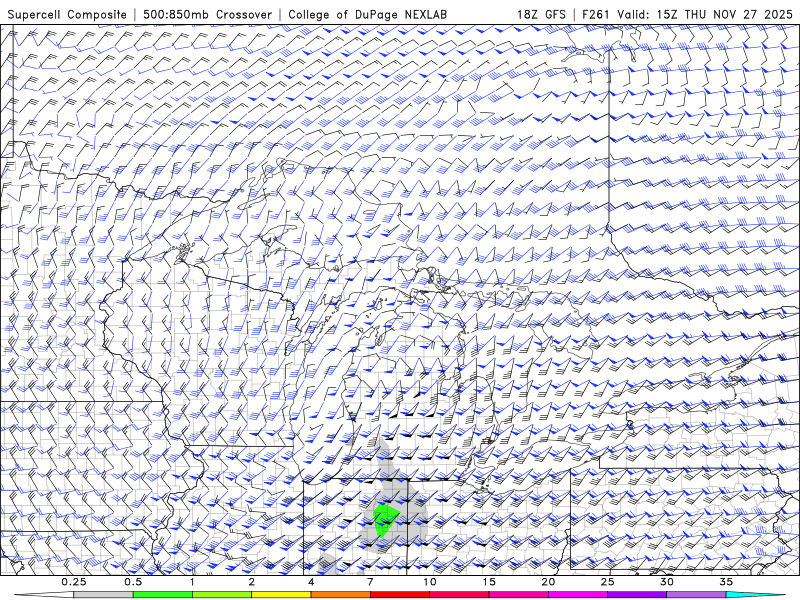Click the pink color bar segment 15–20
This screenshot has width=800, height=600.
518,595
